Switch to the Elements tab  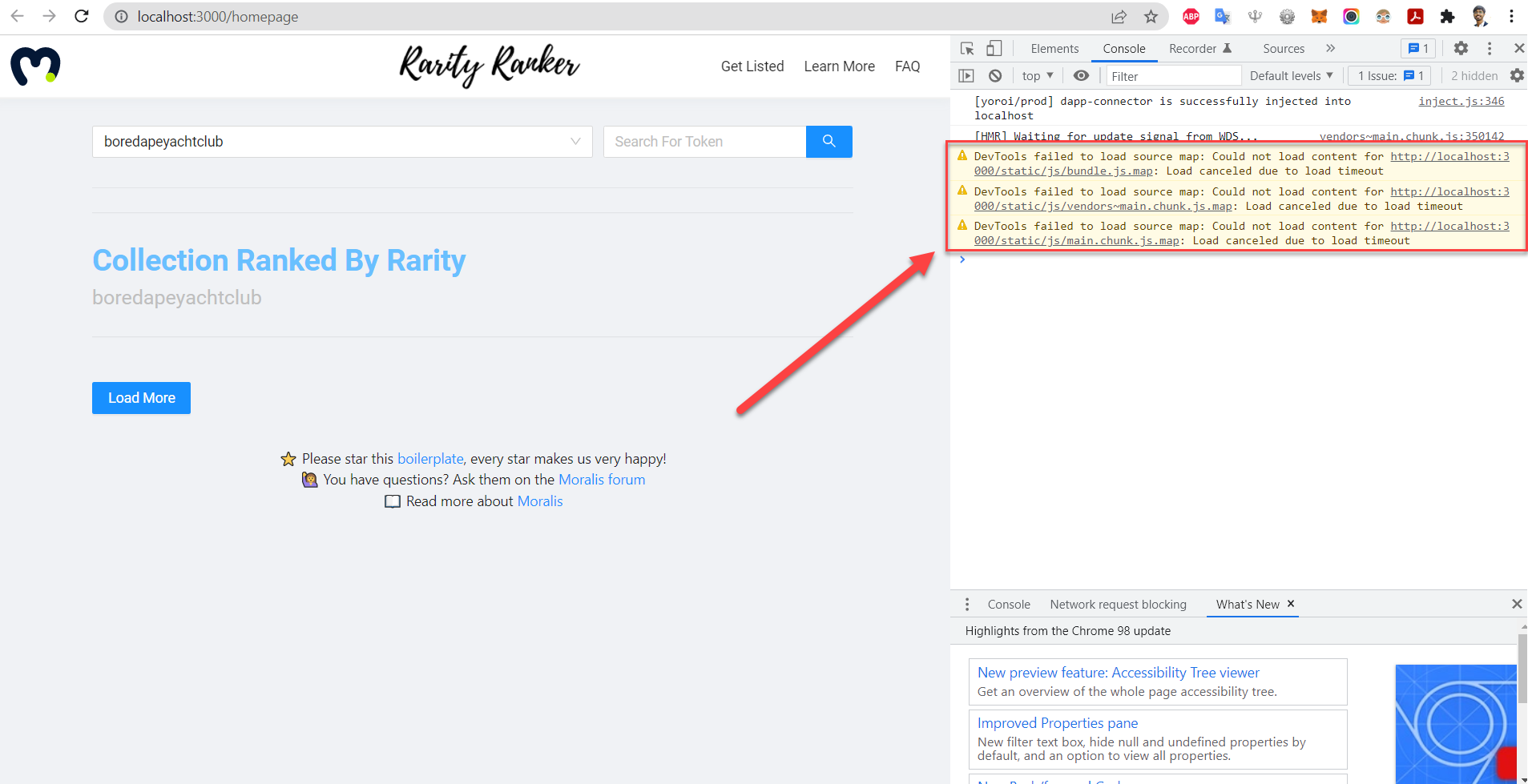coord(1054,49)
